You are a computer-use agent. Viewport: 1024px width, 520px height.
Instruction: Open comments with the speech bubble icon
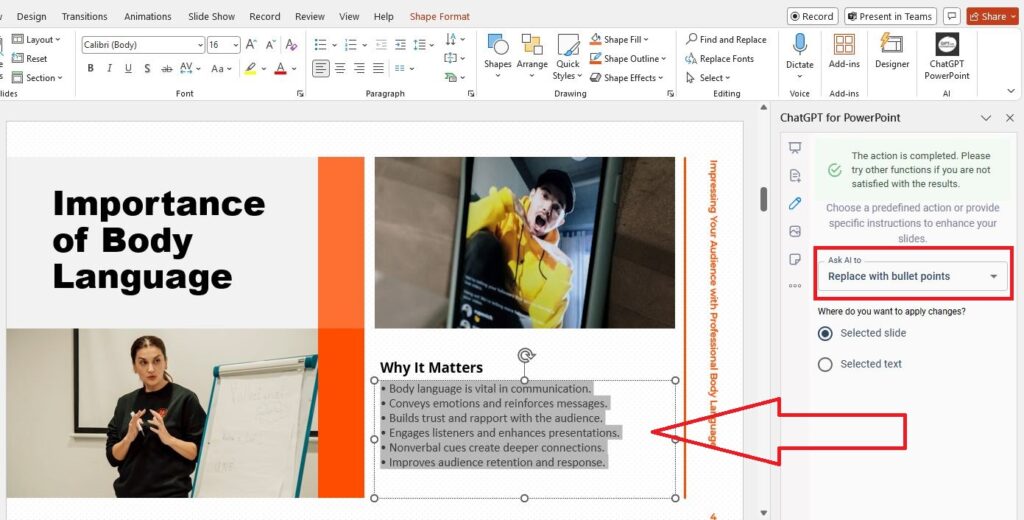952,16
